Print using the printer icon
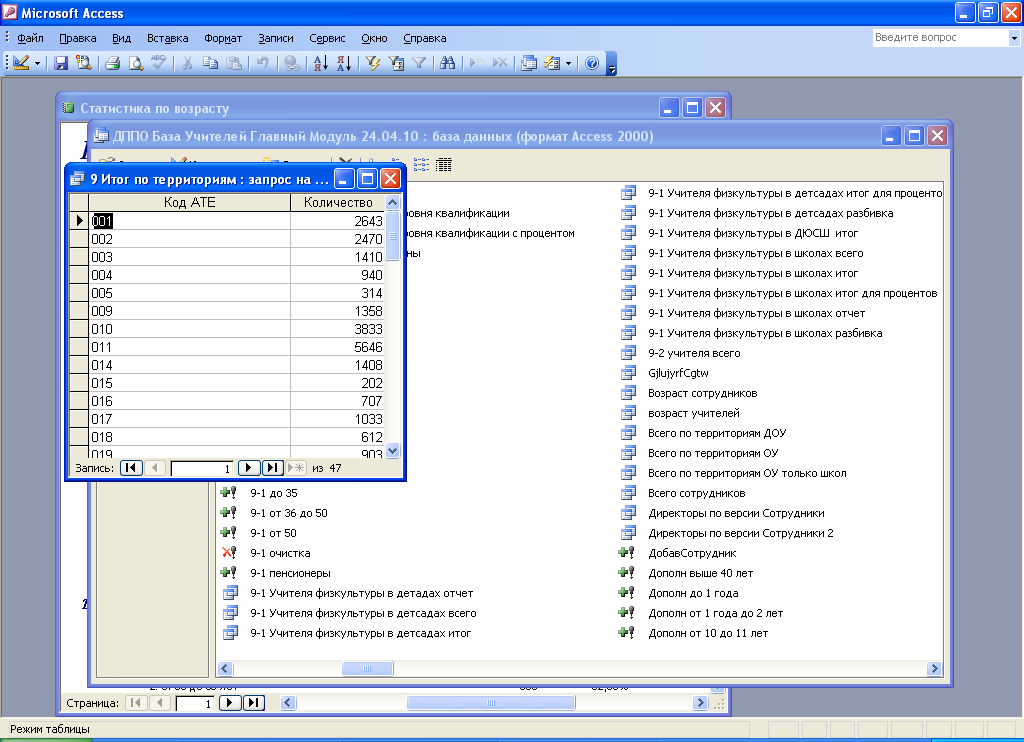 (112, 63)
